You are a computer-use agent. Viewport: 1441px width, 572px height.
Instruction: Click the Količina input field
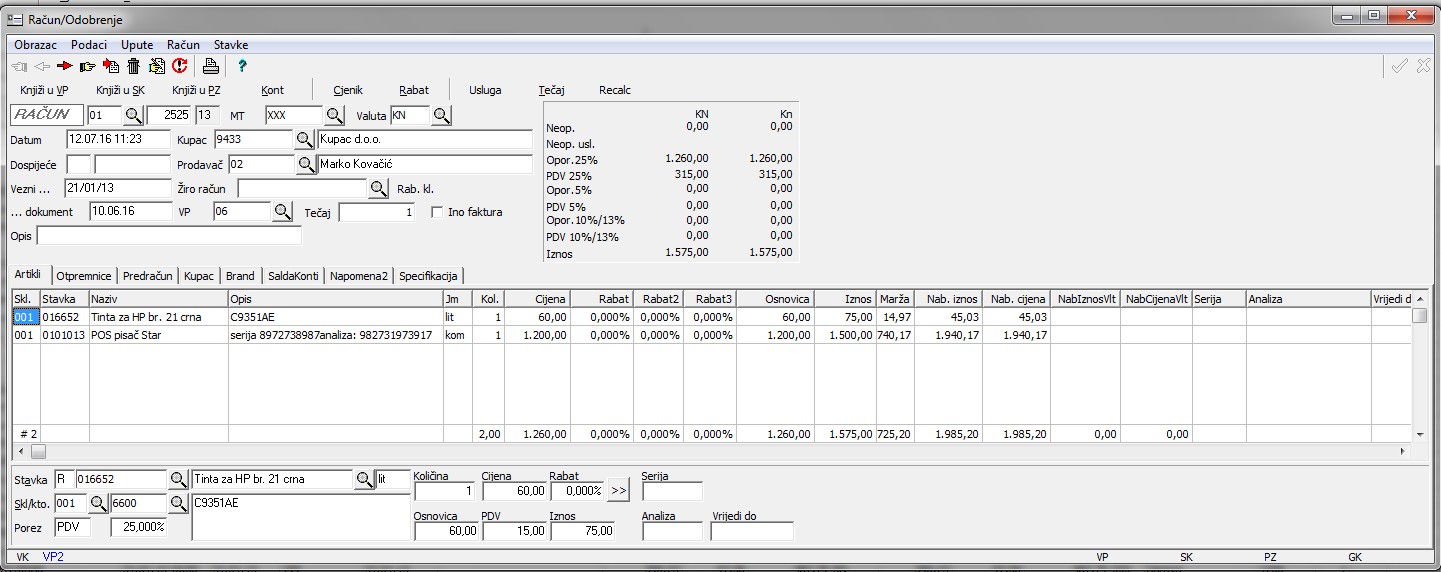pos(444,491)
